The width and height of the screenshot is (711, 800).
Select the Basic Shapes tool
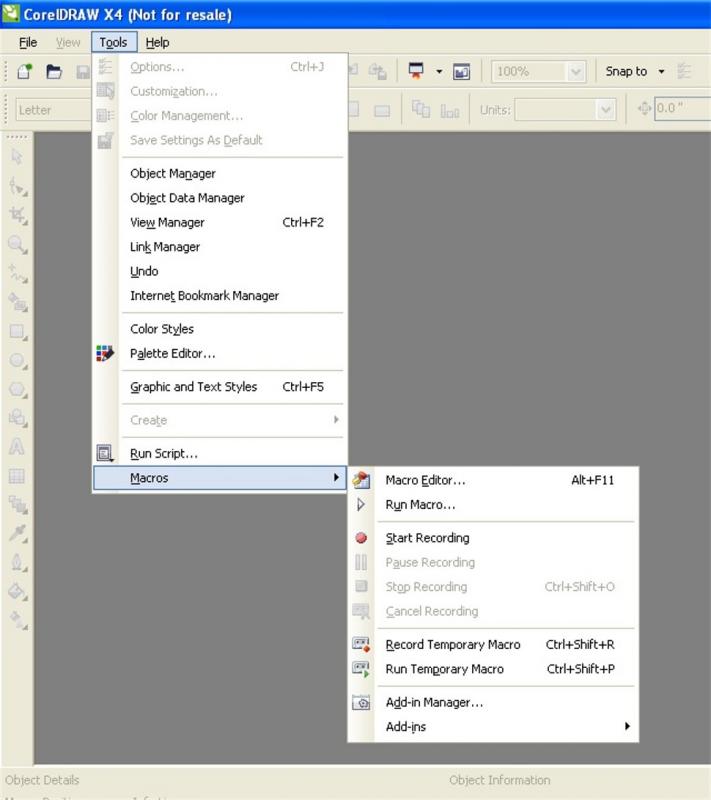point(17,418)
